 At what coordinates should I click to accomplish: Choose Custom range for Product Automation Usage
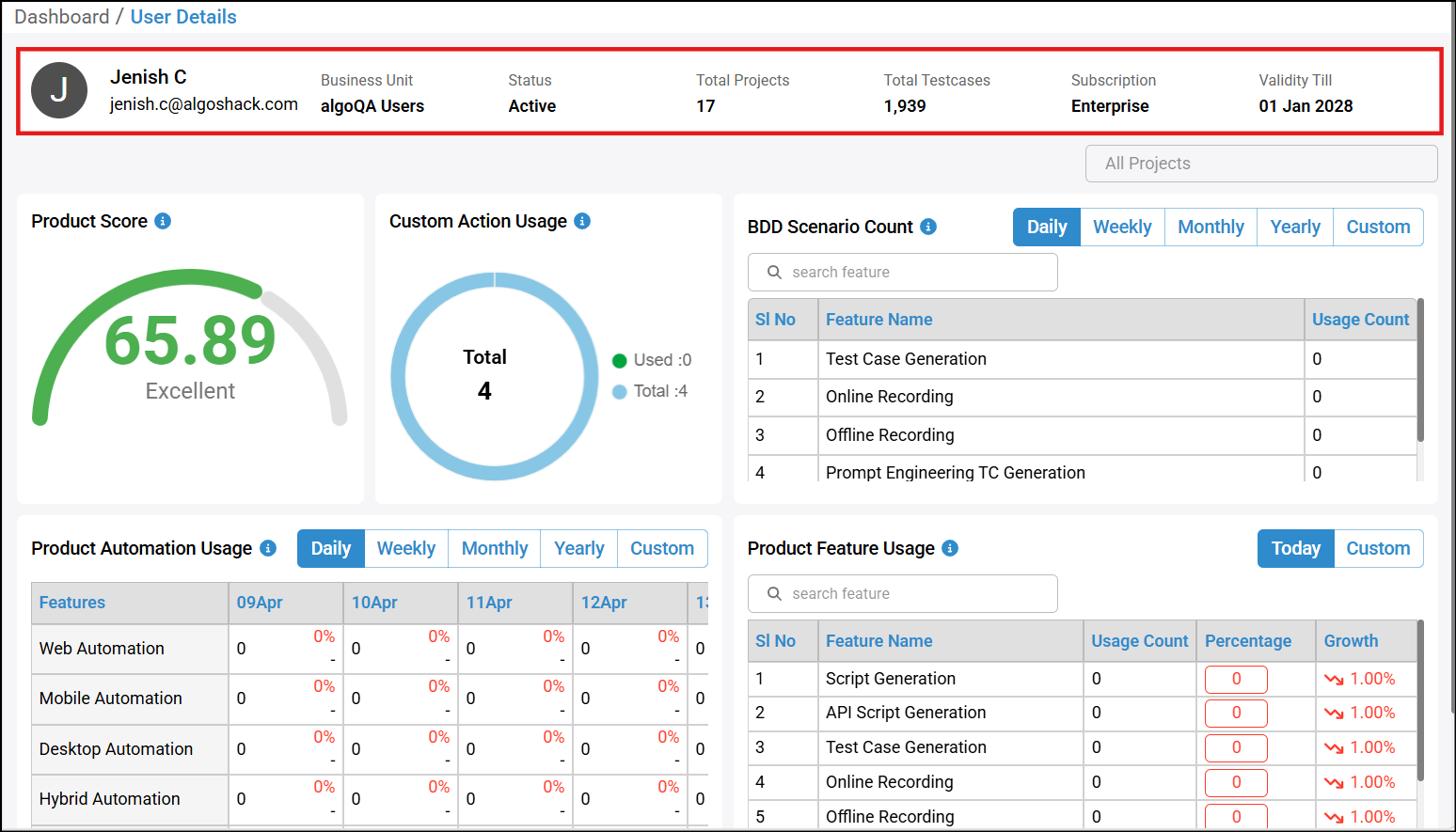click(662, 548)
